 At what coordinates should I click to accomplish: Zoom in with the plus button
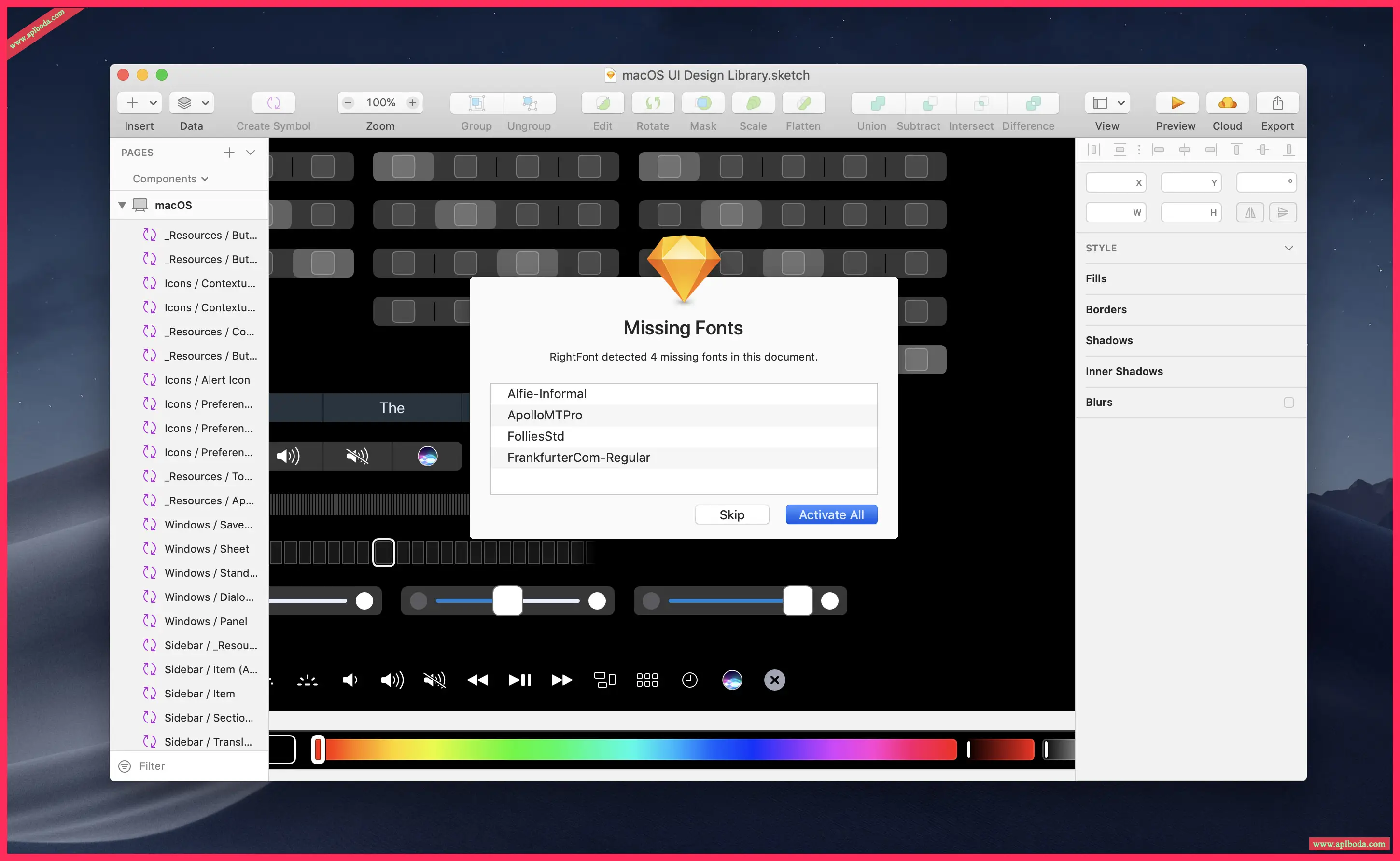click(x=413, y=103)
